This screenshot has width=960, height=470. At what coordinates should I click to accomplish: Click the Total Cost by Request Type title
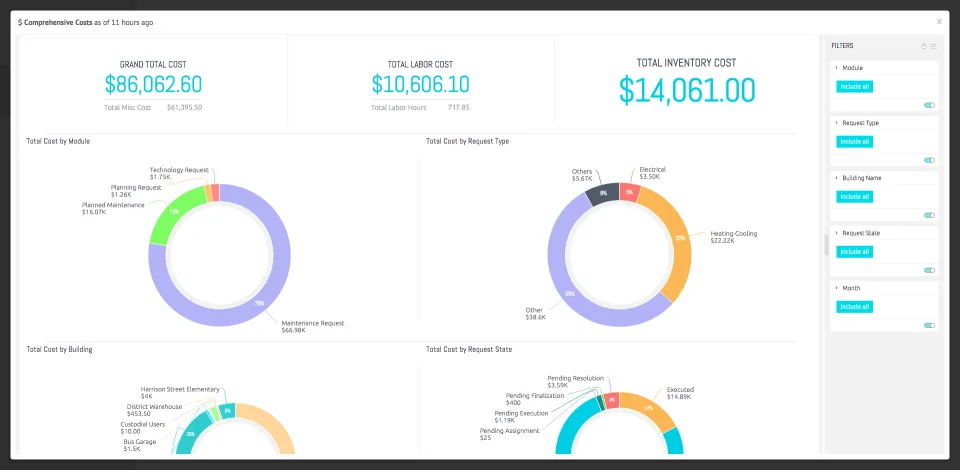467,141
